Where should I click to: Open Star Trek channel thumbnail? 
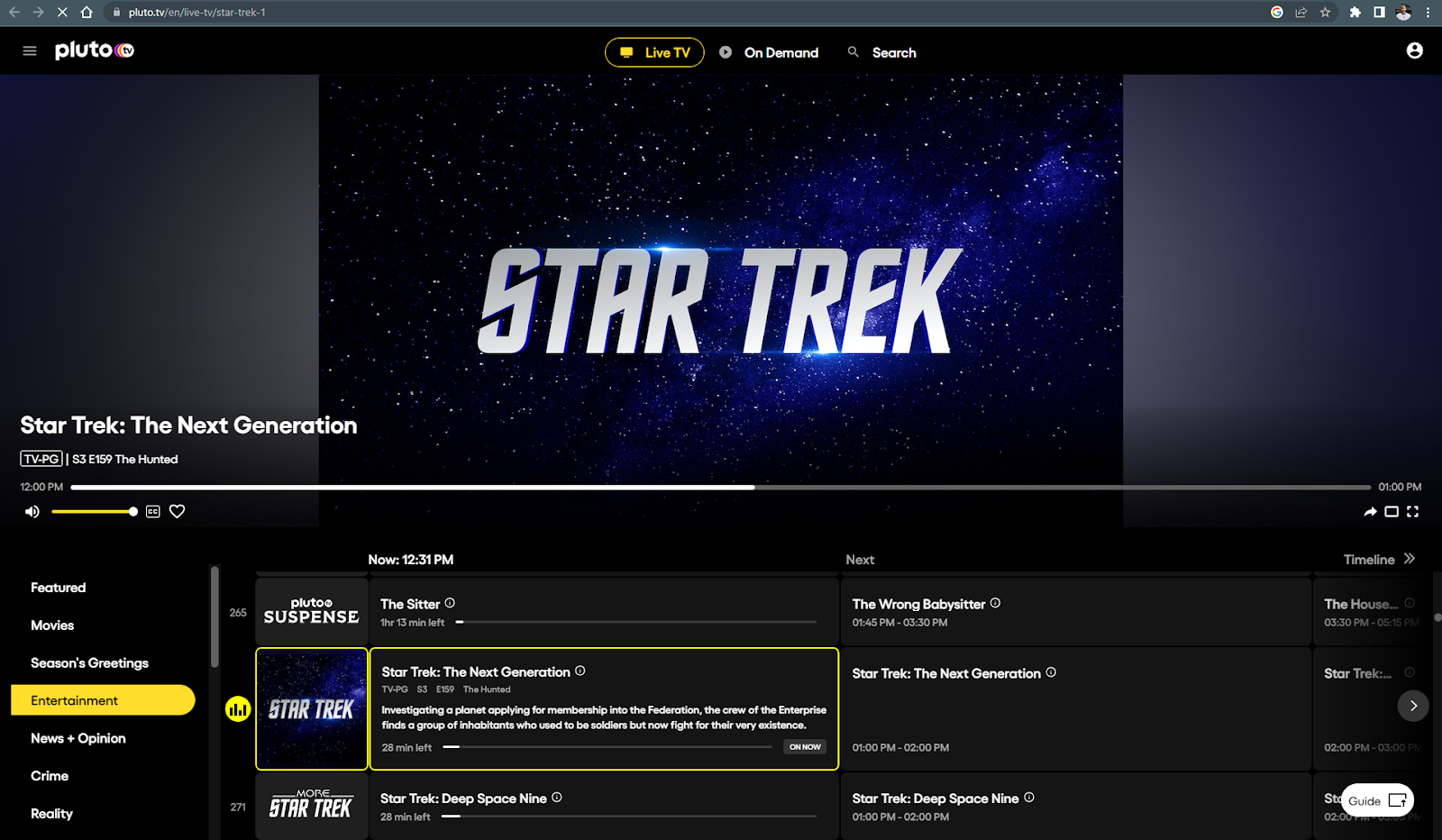click(x=312, y=709)
